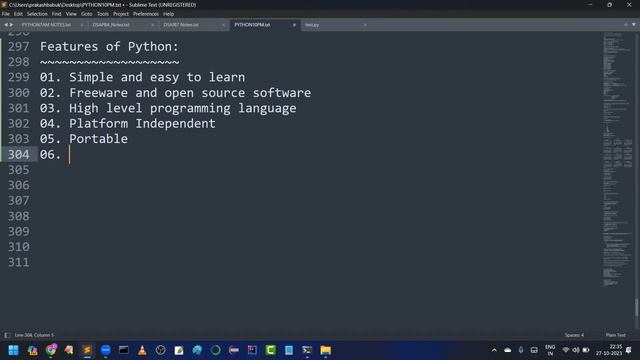Open the clock and date 22:35

coord(609,350)
